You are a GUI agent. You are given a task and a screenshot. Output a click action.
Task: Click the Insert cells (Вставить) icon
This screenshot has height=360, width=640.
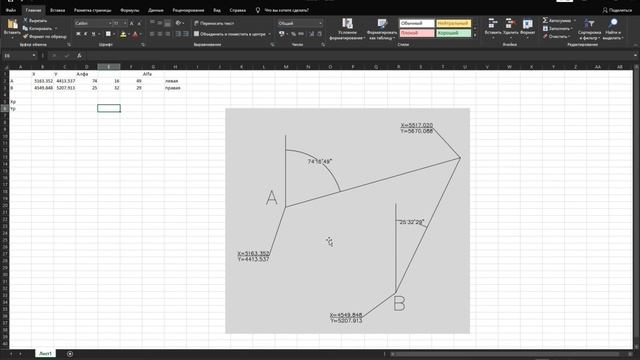click(x=493, y=23)
